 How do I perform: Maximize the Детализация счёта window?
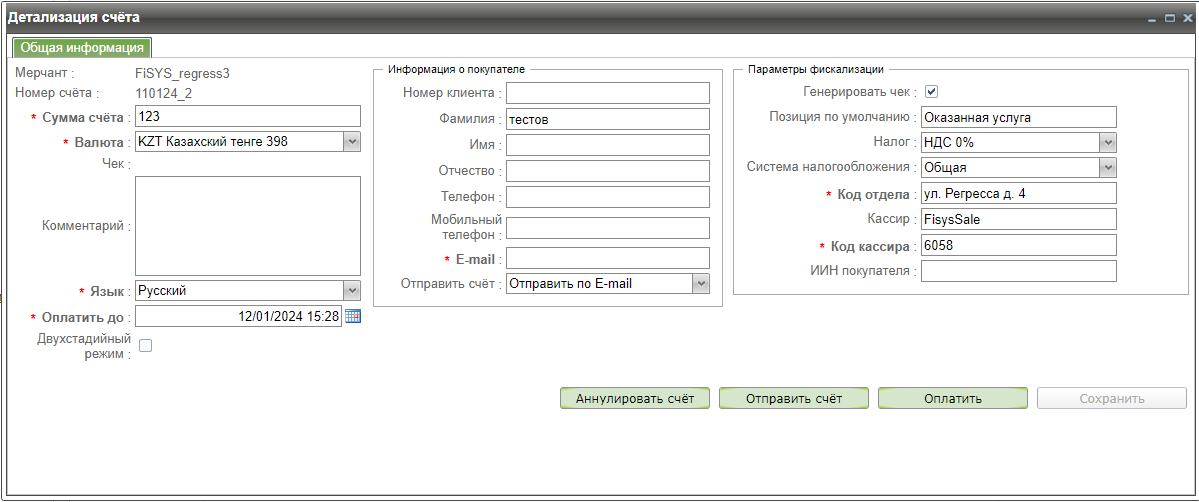point(1169,18)
